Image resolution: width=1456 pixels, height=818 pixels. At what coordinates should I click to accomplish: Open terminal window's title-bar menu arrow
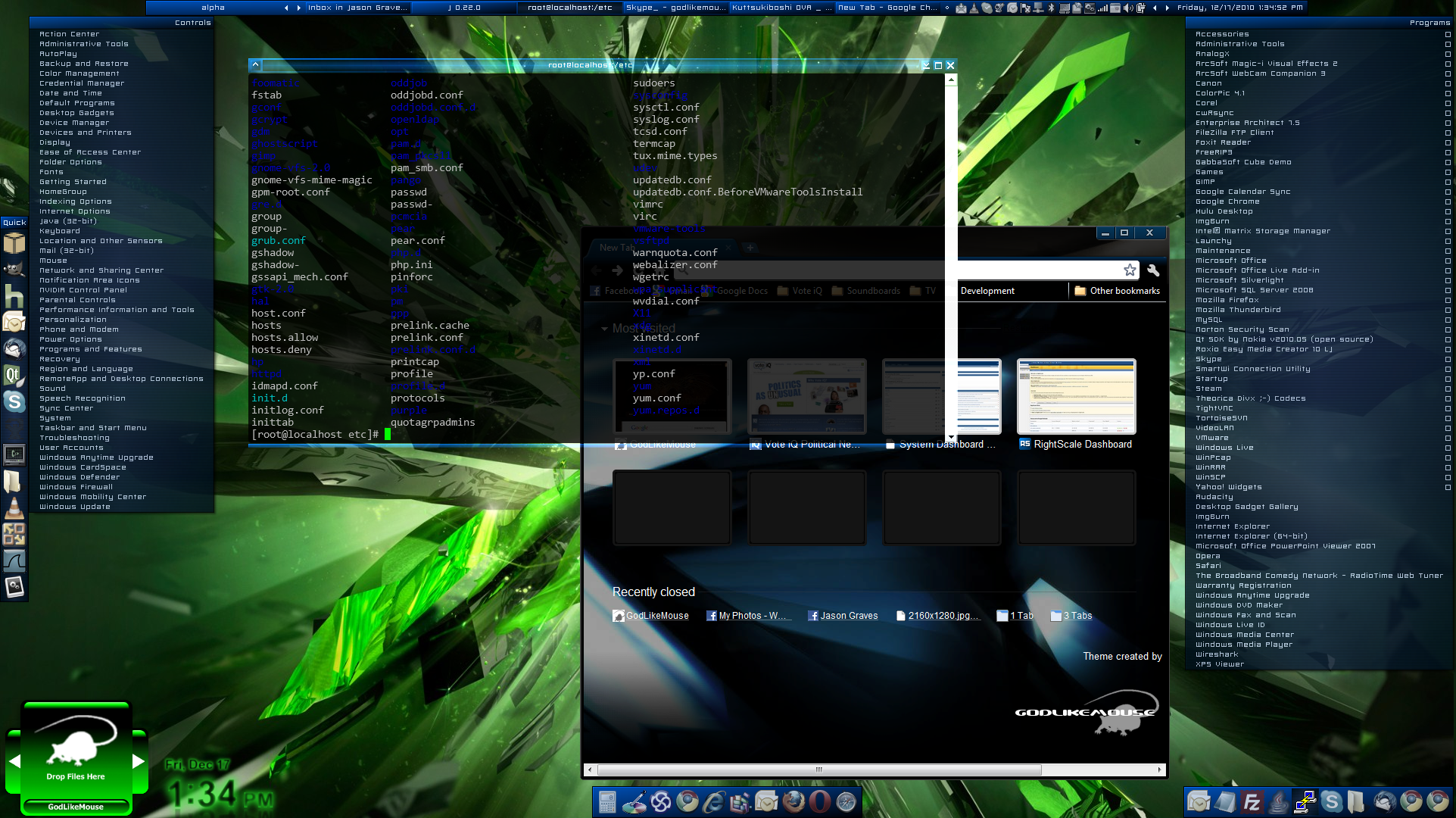coord(255,65)
